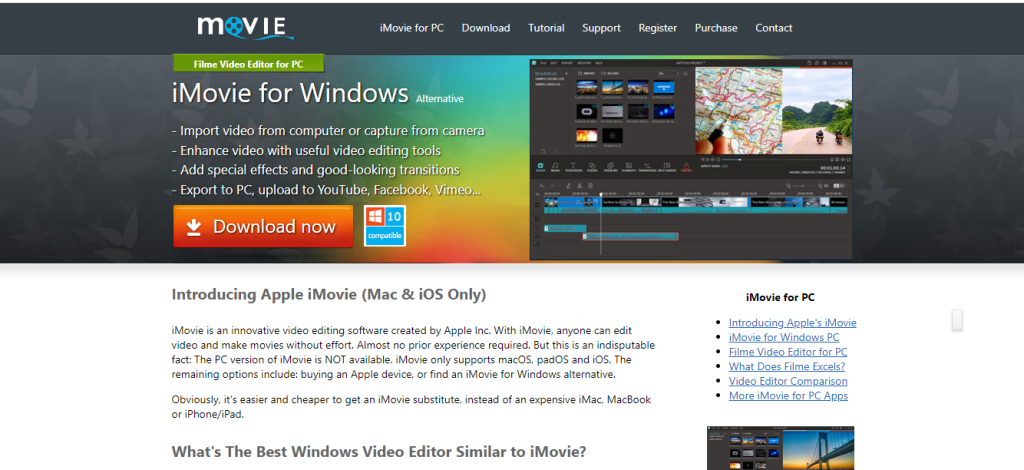
Task: Open the small Filme thumbnail below sidebar links
Action: pyautogui.click(x=780, y=448)
